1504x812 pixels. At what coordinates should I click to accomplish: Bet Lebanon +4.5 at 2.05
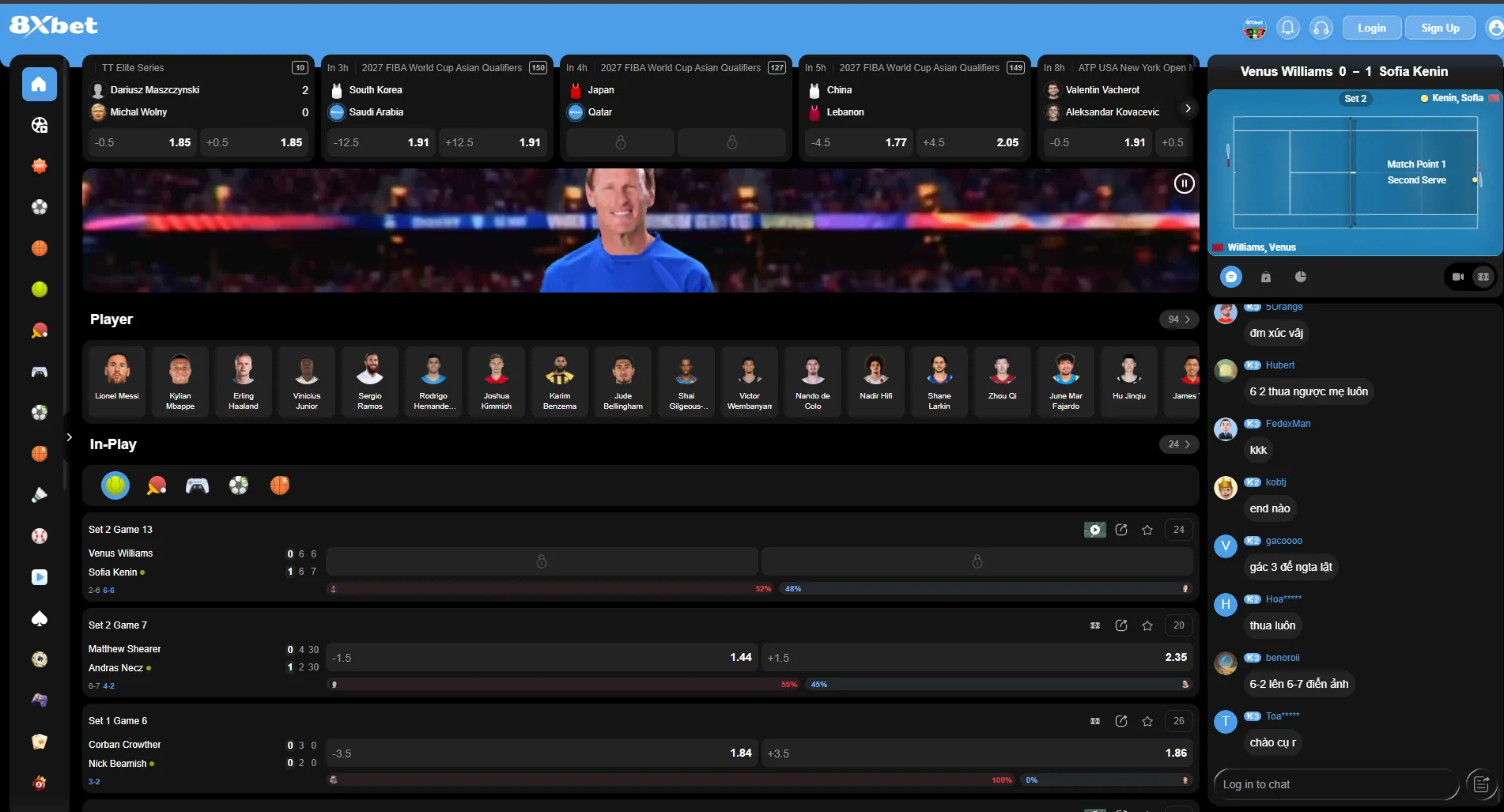click(971, 142)
